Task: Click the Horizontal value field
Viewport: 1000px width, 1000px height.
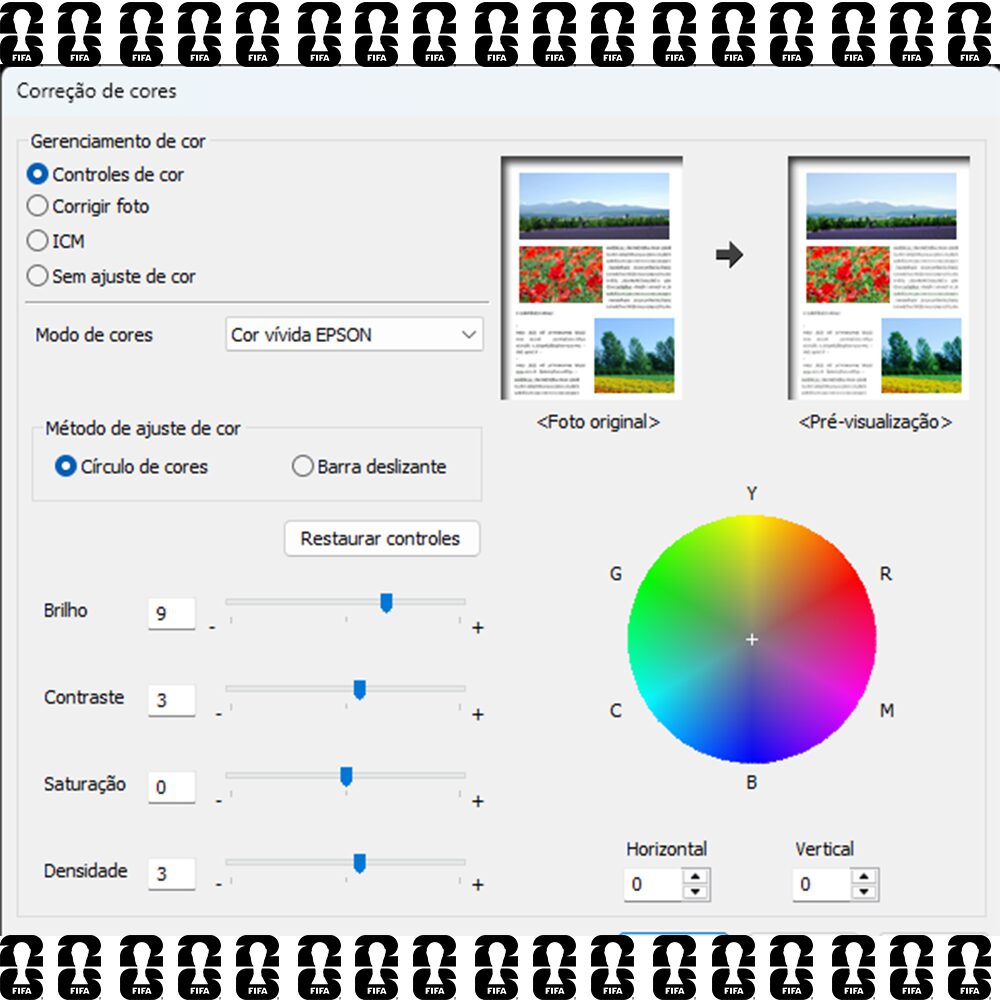Action: (x=654, y=884)
